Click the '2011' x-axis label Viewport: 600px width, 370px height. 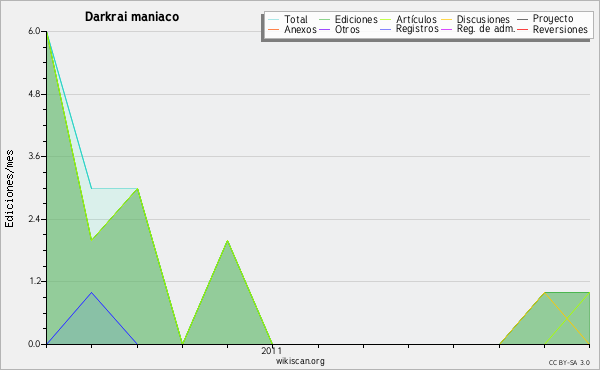(272, 350)
